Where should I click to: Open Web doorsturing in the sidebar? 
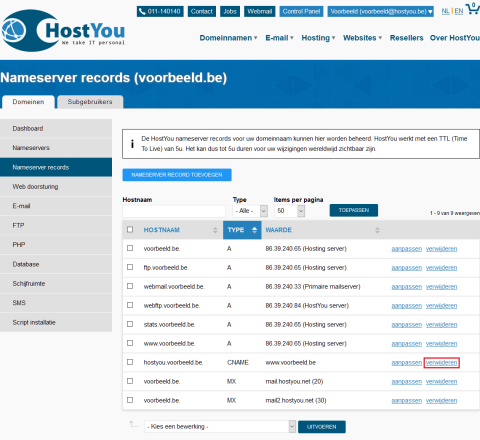[x=56, y=187]
